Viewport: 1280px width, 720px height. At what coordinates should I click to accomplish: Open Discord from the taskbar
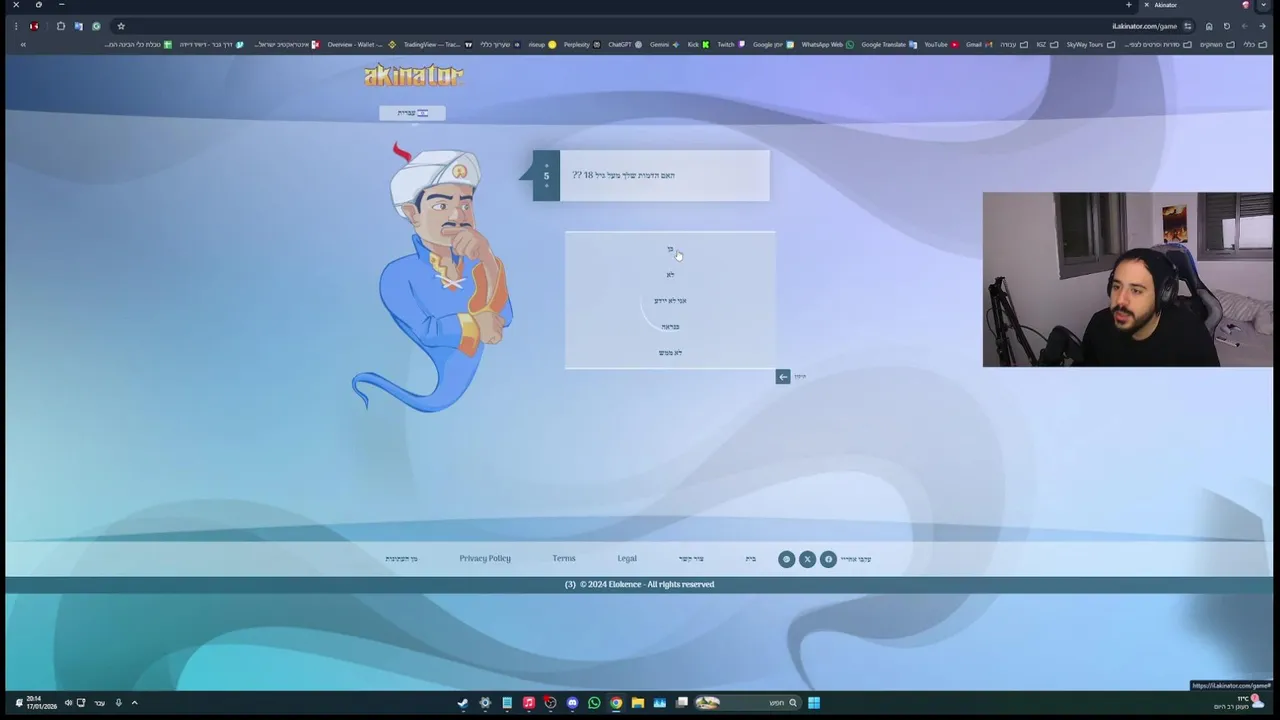click(572, 703)
